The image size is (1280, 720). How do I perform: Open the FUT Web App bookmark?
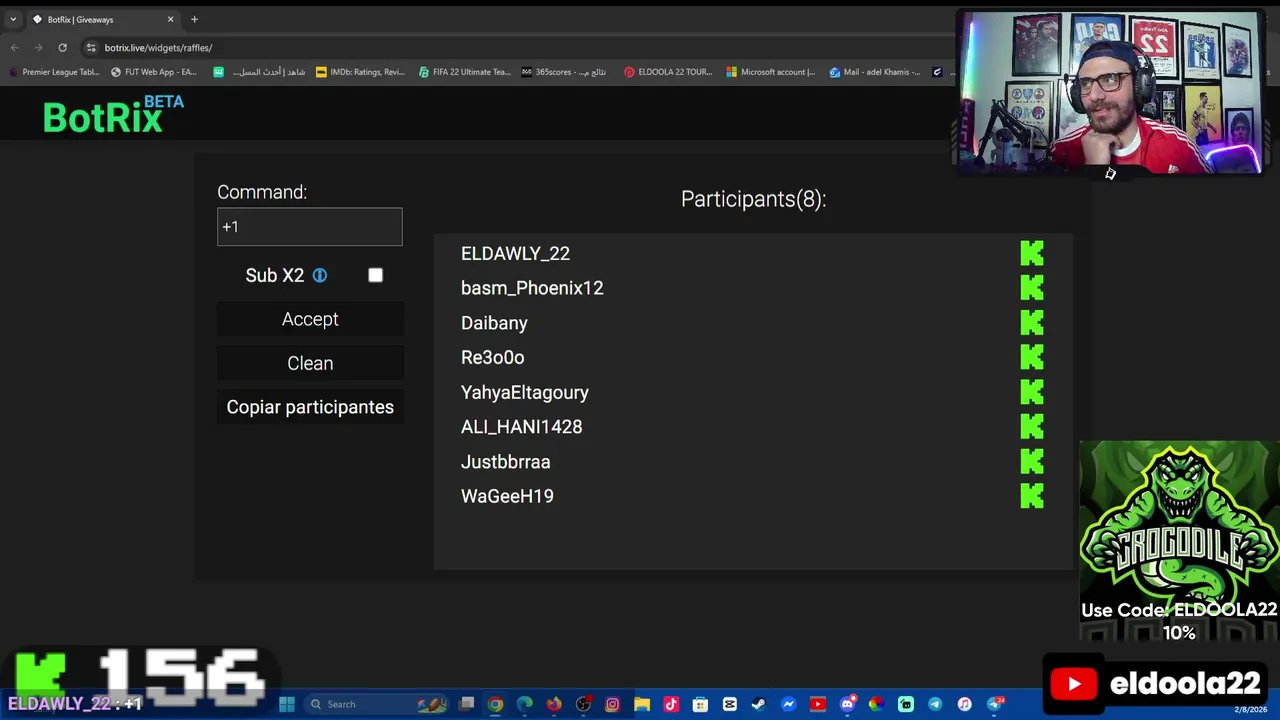[153, 72]
